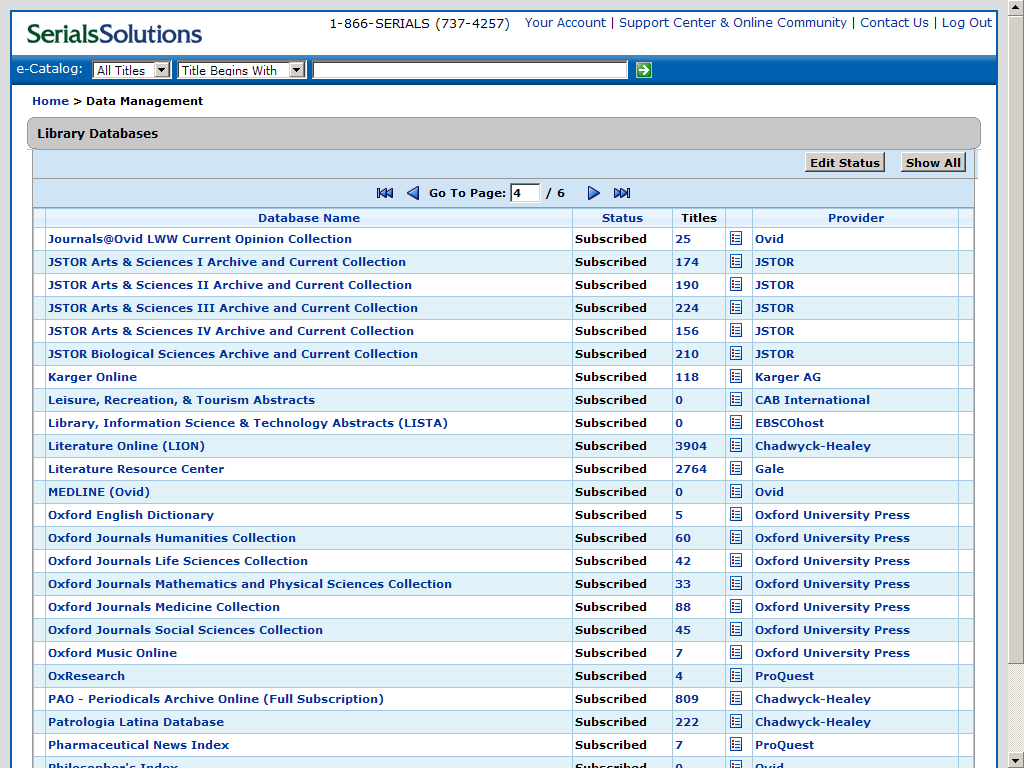Open the Title Begins With dropdown
1024x768 pixels.
242,70
